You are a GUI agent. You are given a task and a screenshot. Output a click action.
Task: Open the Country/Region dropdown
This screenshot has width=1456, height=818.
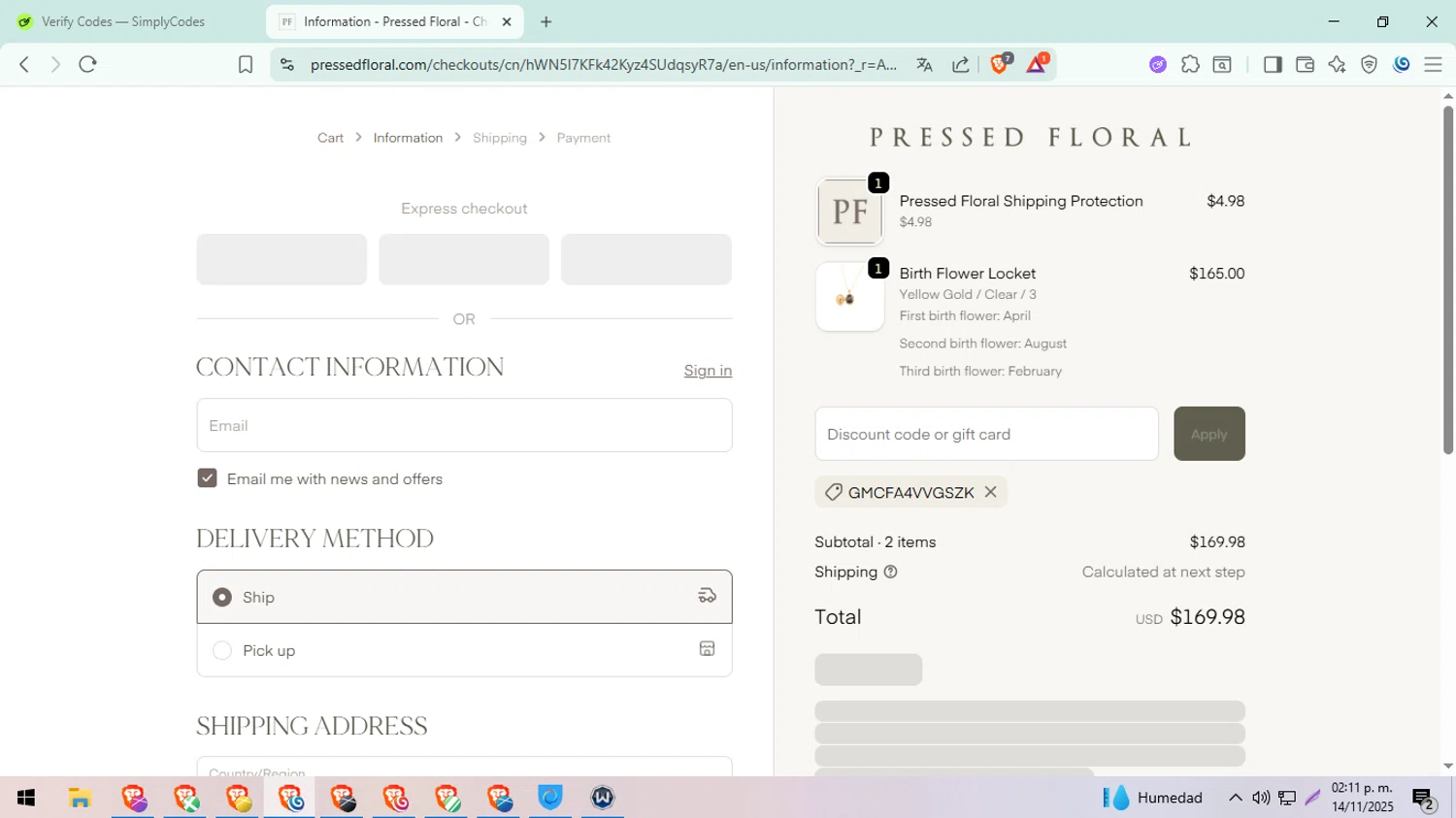tap(464, 767)
